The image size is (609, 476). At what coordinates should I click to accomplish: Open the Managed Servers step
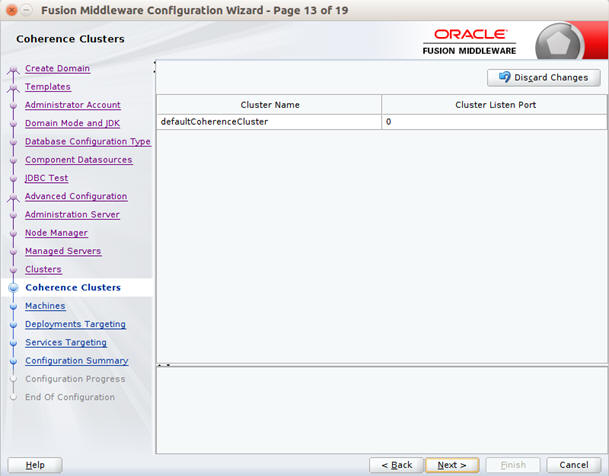(x=63, y=251)
